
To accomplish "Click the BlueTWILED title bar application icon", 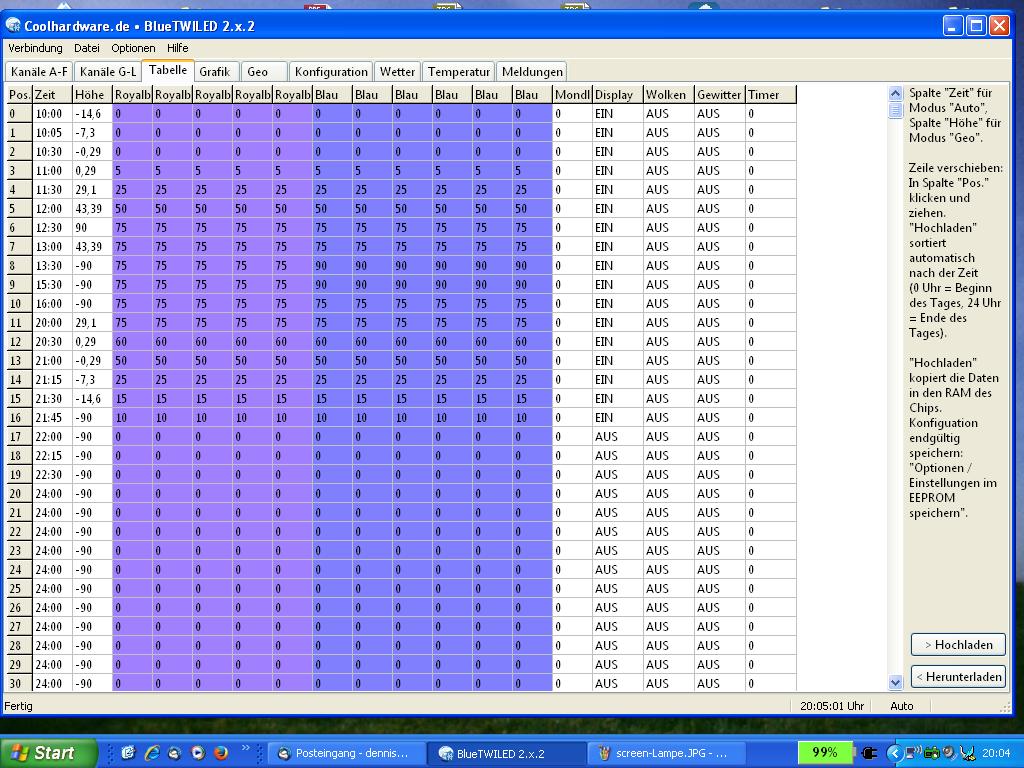I will pos(13,25).
